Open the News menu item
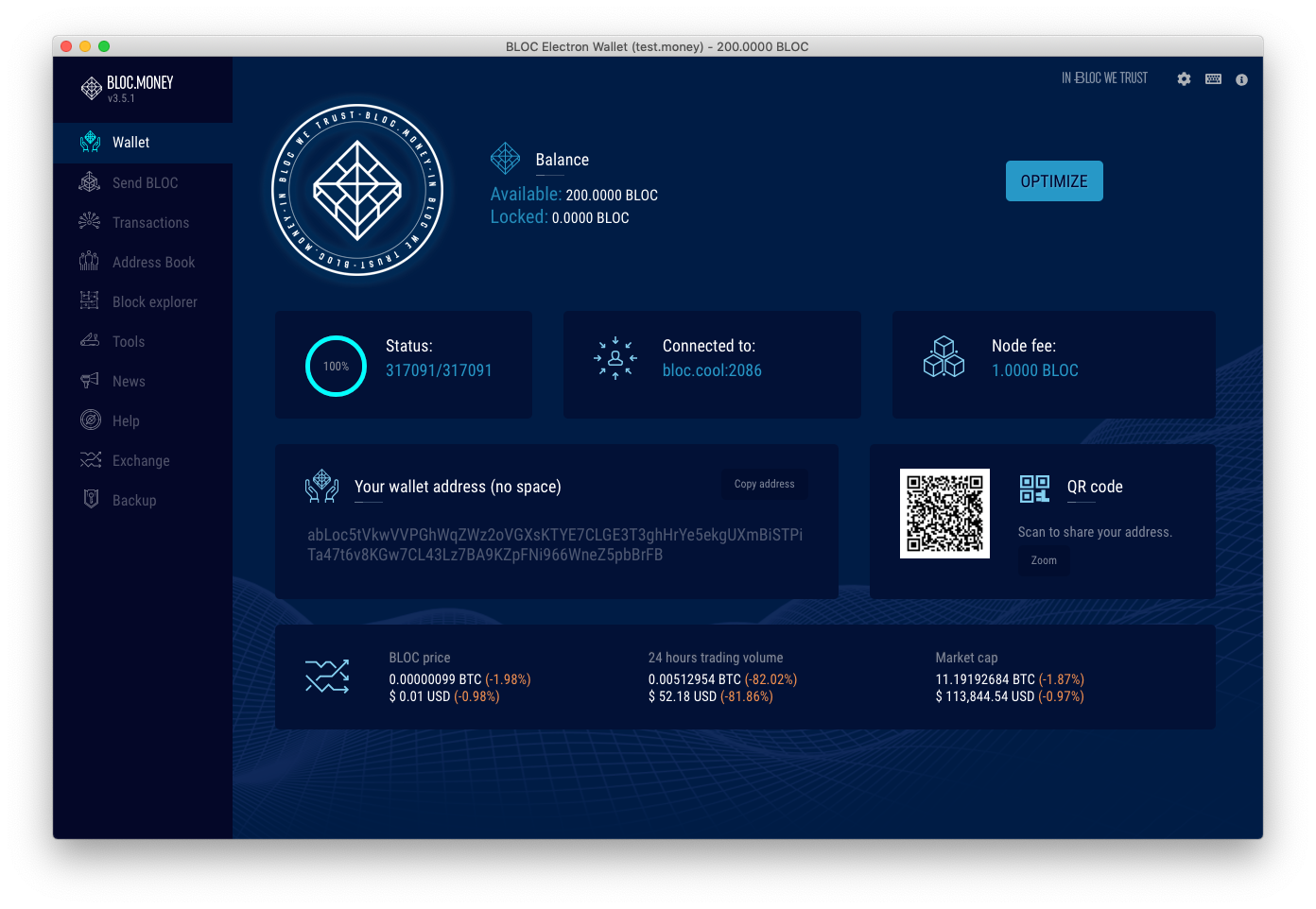The width and height of the screenshot is (1316, 909). click(x=143, y=381)
